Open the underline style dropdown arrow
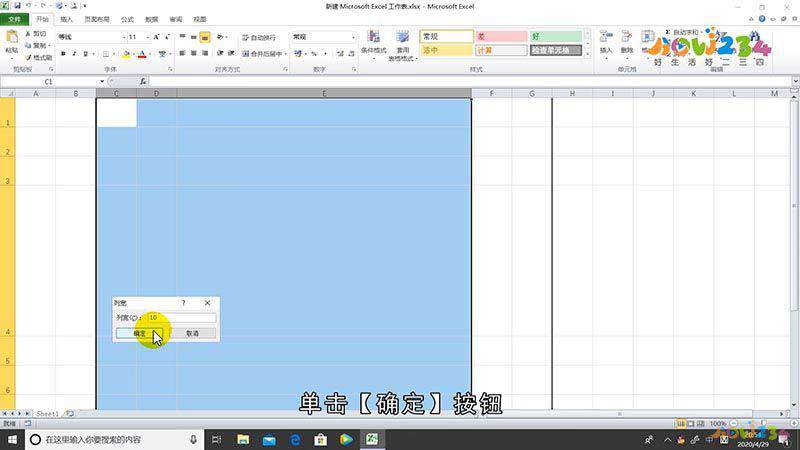 click(93, 54)
